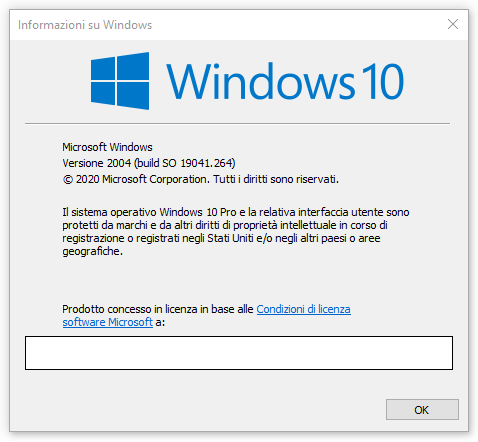Click the software Microsoft link text

pos(108,322)
